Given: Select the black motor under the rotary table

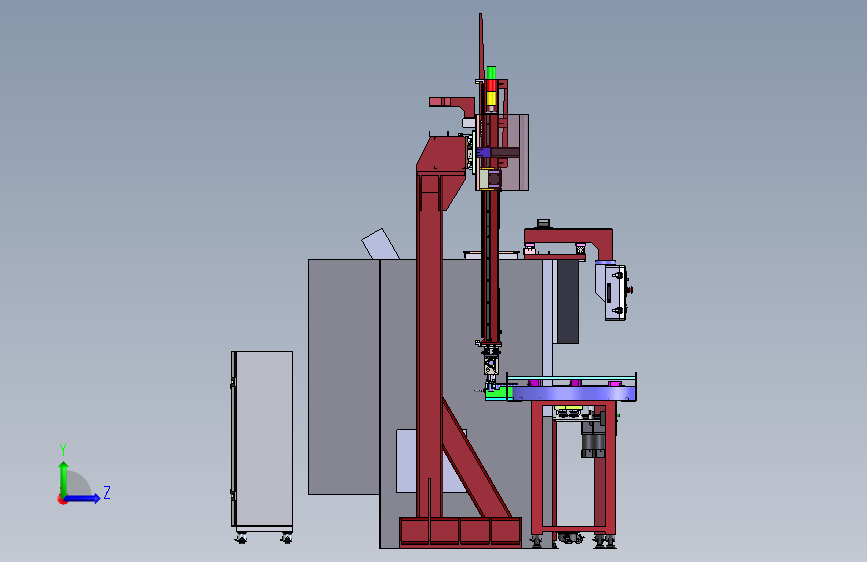Looking at the screenshot, I should click(x=593, y=440).
